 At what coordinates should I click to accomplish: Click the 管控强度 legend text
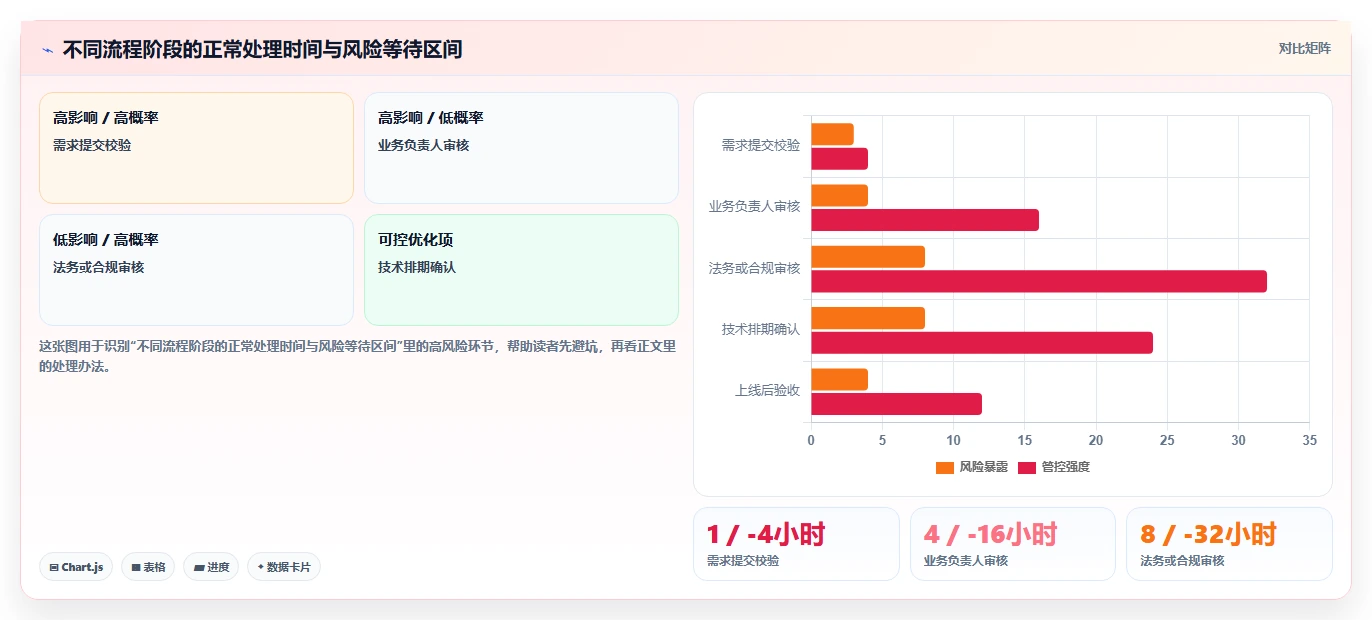pos(1066,467)
